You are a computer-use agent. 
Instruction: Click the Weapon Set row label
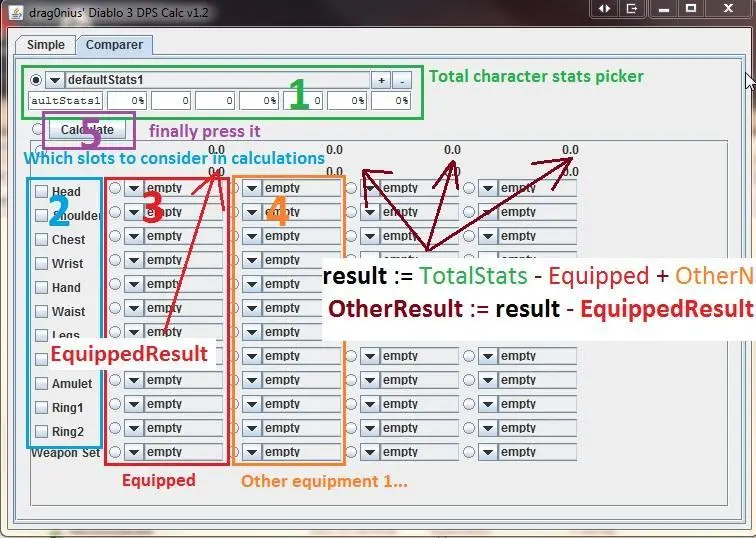pyautogui.click(x=66, y=453)
